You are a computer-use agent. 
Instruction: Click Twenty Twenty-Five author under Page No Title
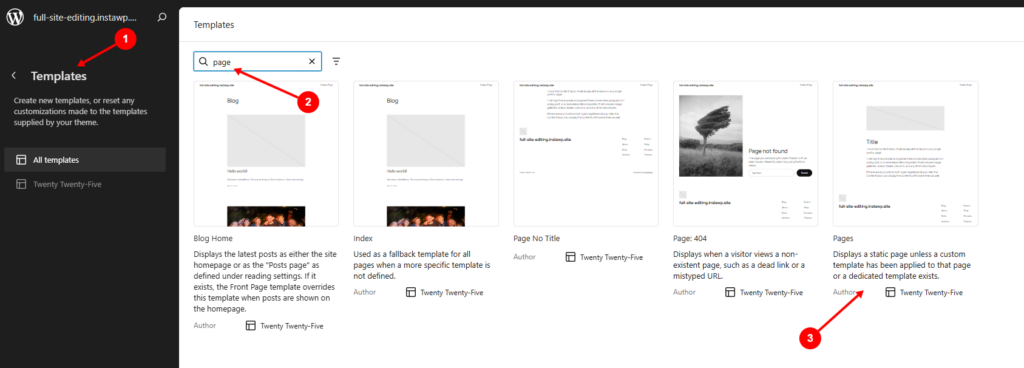[x=611, y=257]
